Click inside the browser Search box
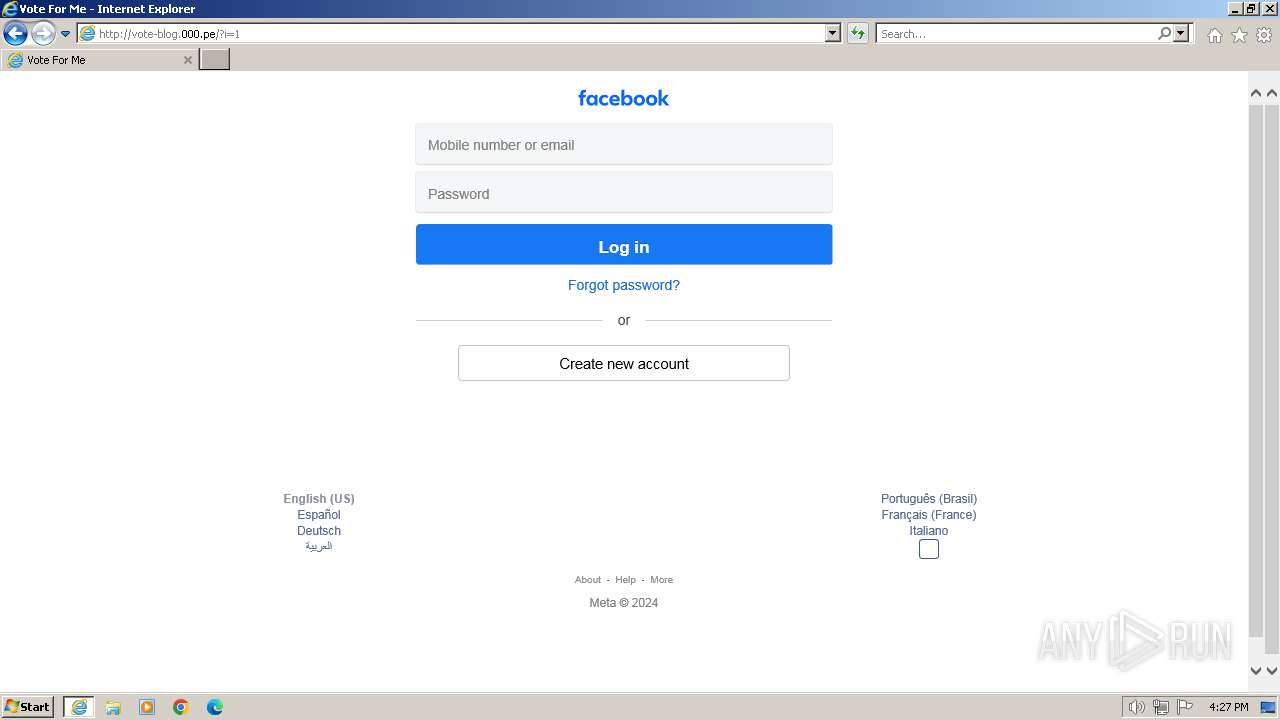 [x=1015, y=34]
